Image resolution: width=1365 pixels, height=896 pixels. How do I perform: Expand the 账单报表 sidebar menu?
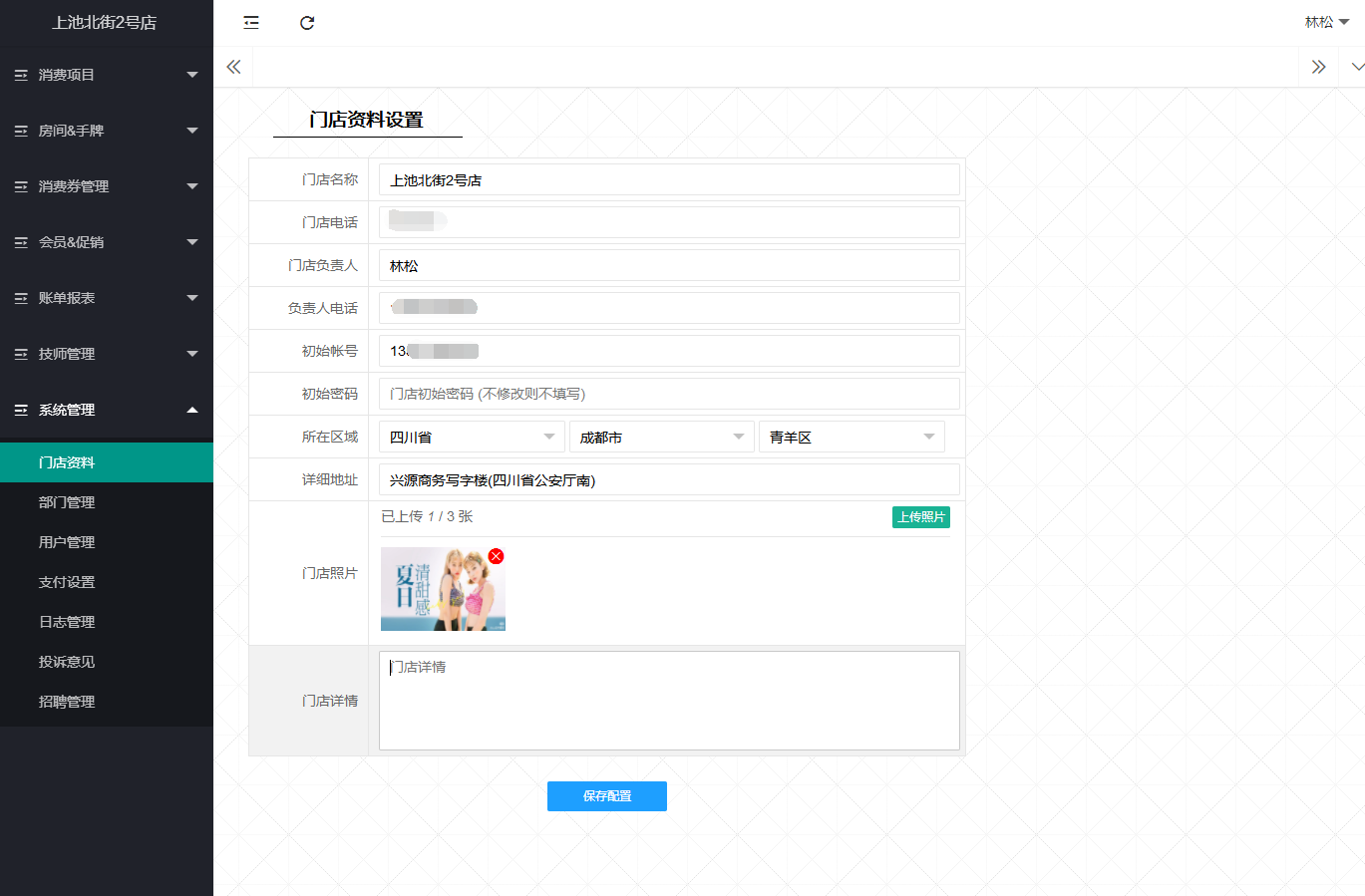[x=106, y=298]
